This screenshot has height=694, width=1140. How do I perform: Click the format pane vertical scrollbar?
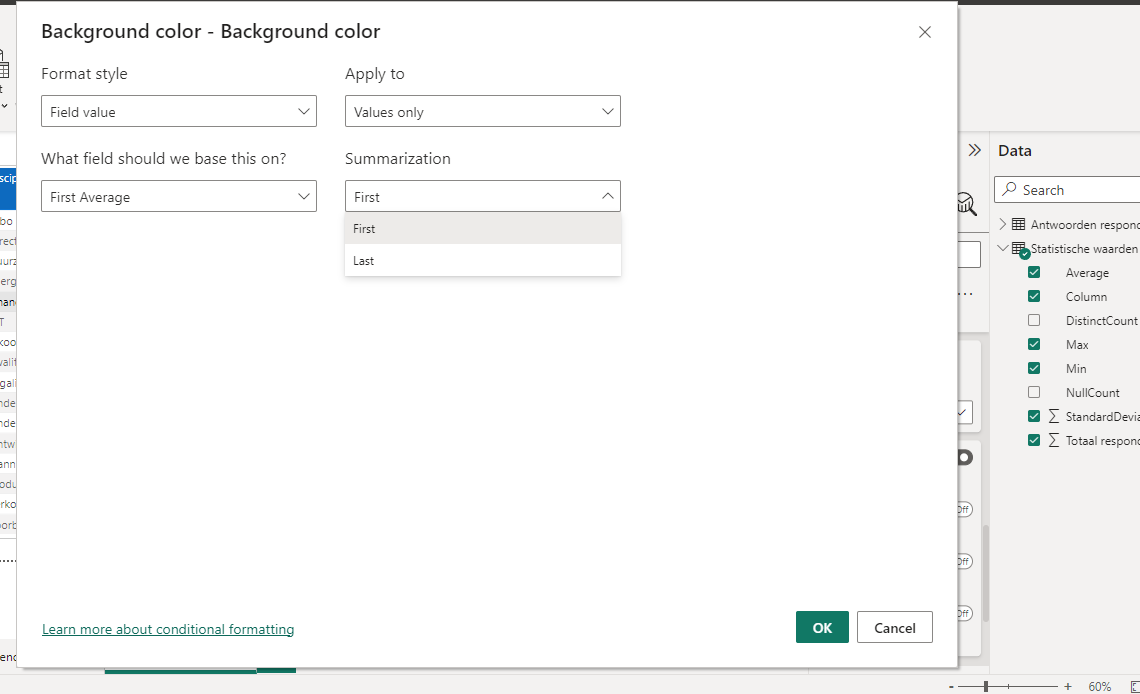click(986, 573)
